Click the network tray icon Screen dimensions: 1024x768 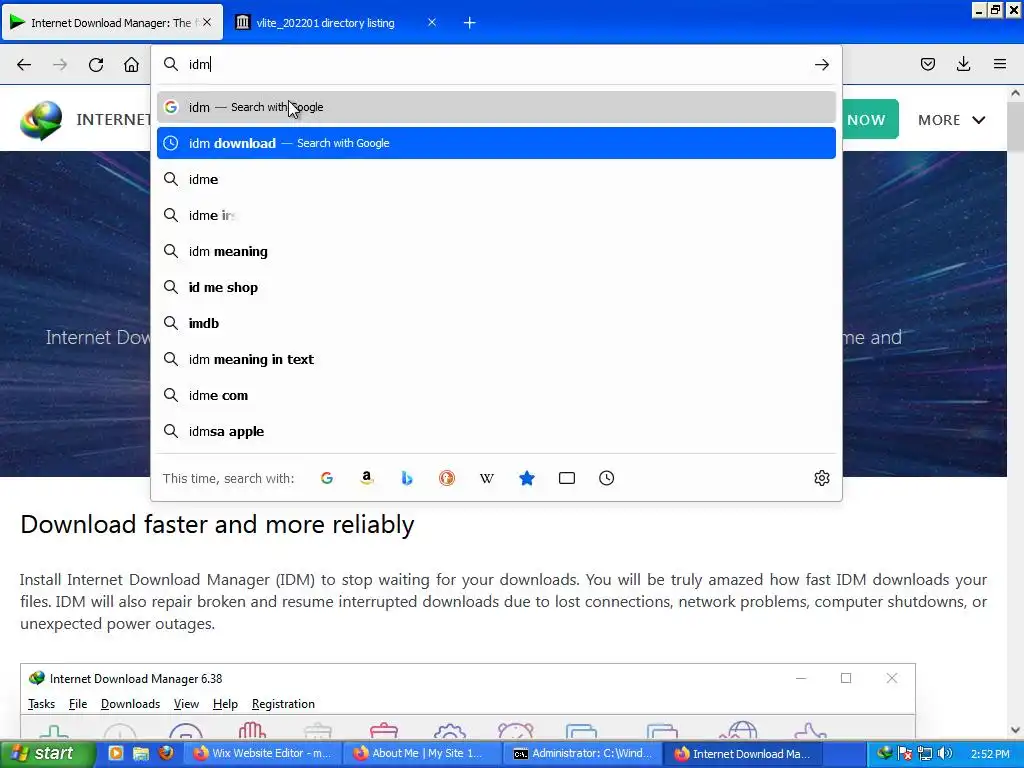pos(925,754)
